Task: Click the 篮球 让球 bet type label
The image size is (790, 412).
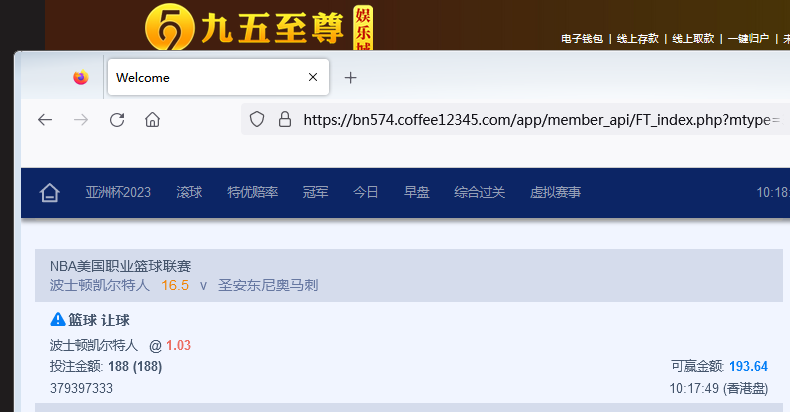Action: pos(99,320)
